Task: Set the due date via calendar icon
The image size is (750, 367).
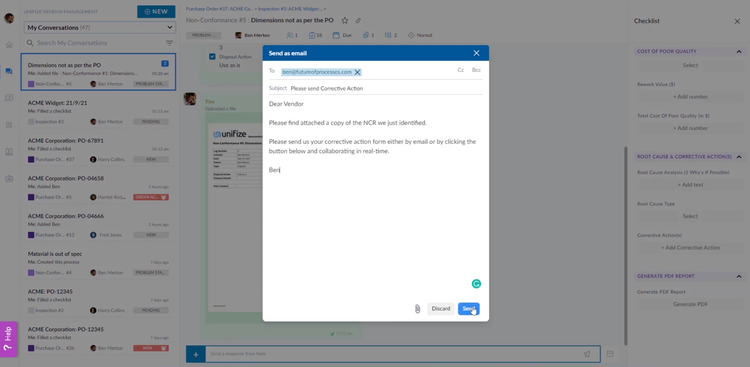Action: pos(342,35)
